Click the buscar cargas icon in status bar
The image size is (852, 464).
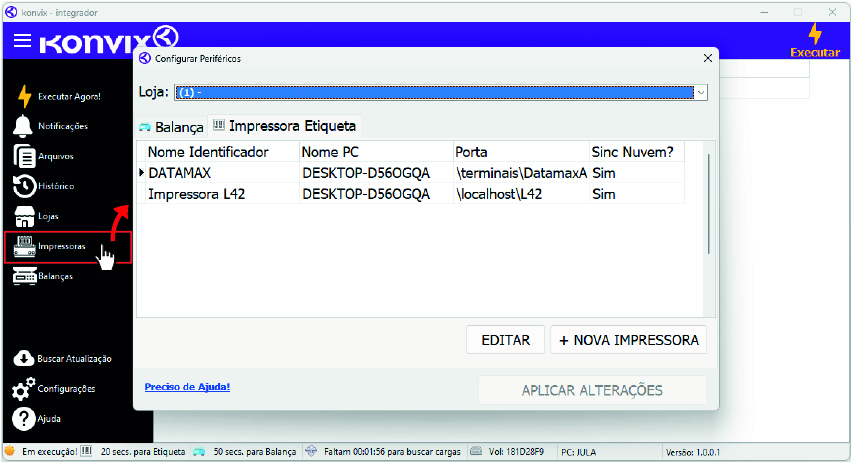(311, 451)
